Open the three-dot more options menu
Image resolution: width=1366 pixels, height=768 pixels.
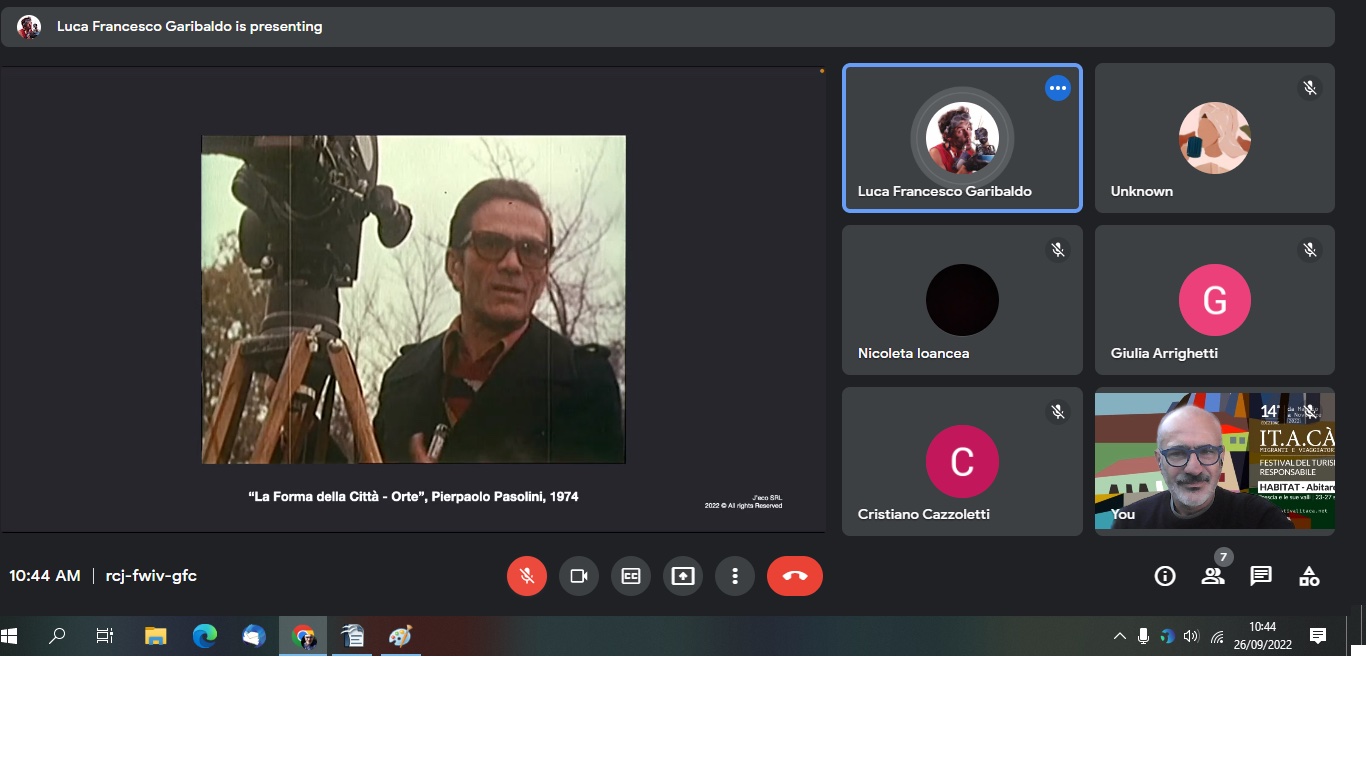(735, 576)
